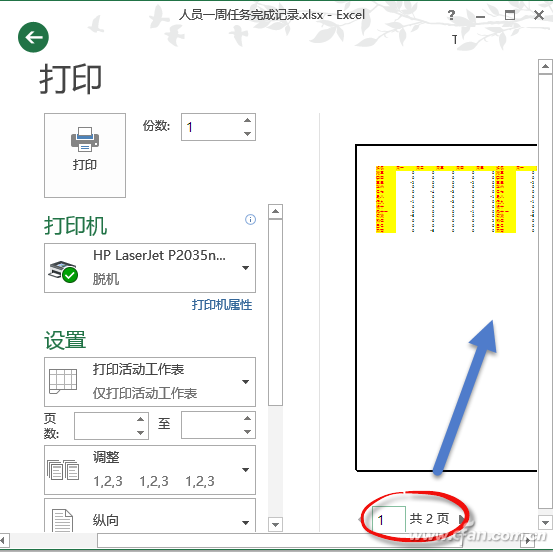Image resolution: width=553 pixels, height=552 pixels.
Task: Click the bottom horizontal scrollbar thumb
Action: pos(280,540)
